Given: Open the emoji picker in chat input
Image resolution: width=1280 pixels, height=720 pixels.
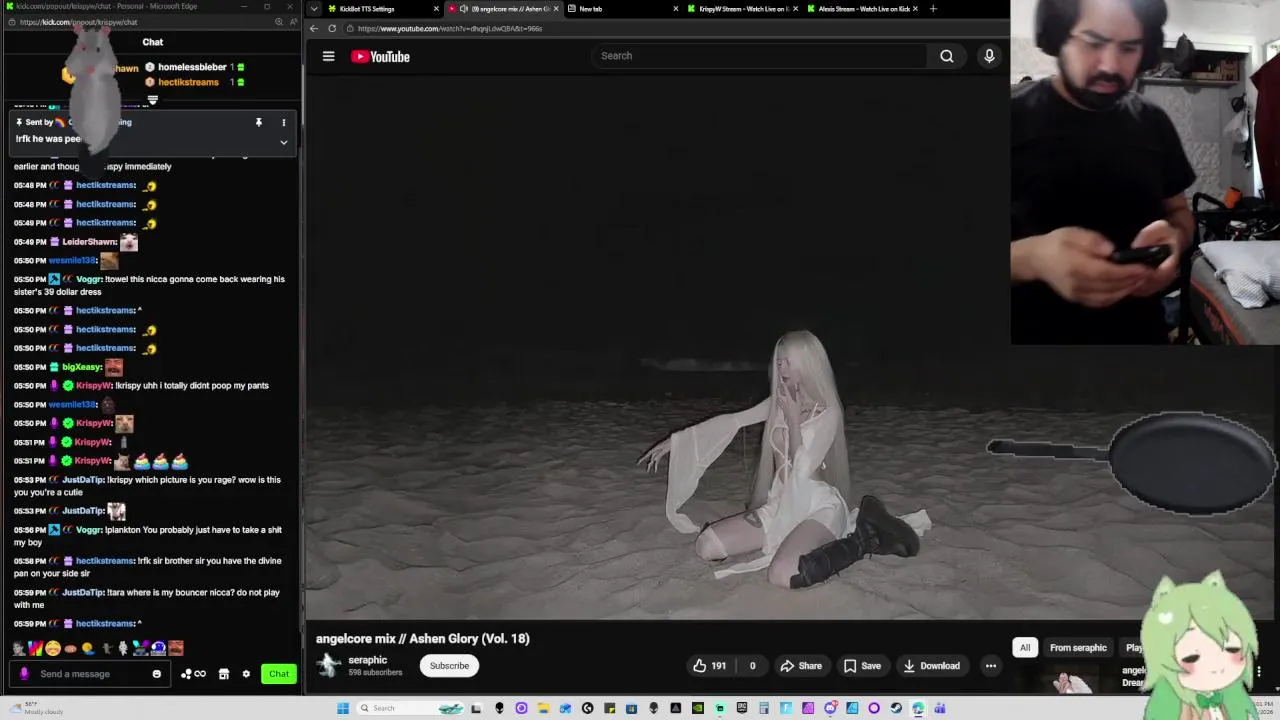Looking at the screenshot, I should [x=156, y=674].
